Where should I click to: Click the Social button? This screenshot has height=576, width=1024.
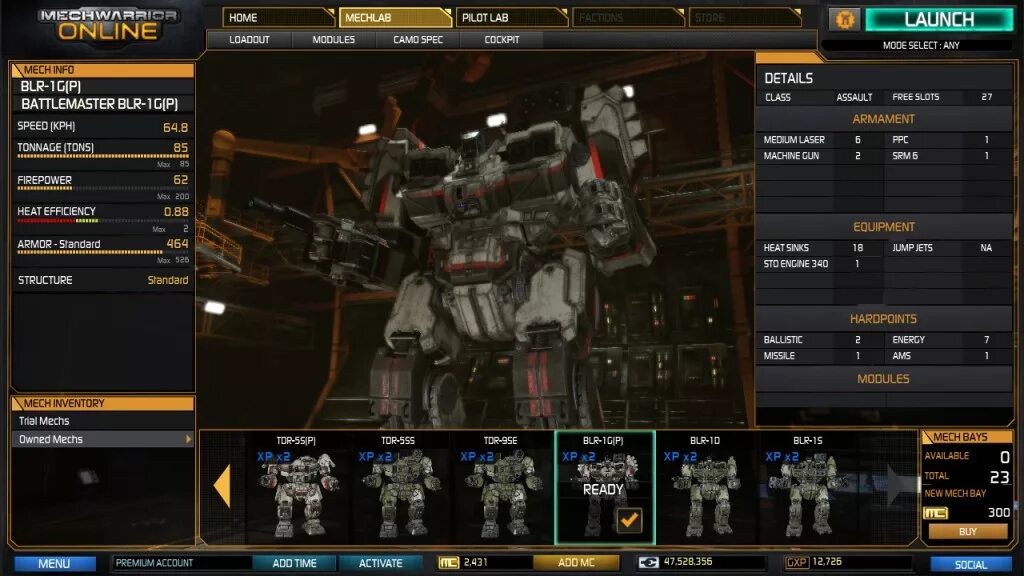(x=971, y=564)
